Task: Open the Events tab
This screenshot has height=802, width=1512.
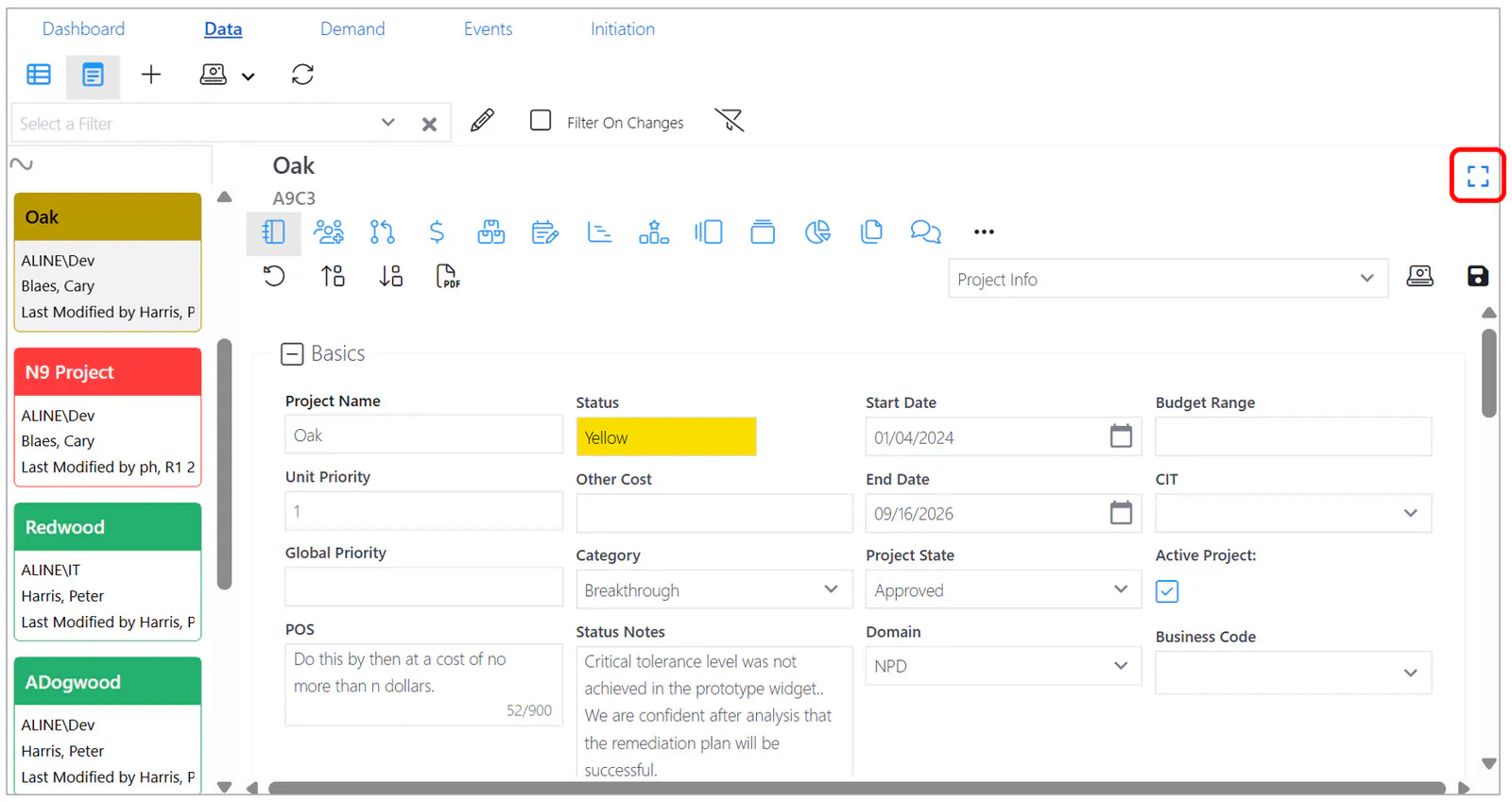Action: (x=488, y=29)
